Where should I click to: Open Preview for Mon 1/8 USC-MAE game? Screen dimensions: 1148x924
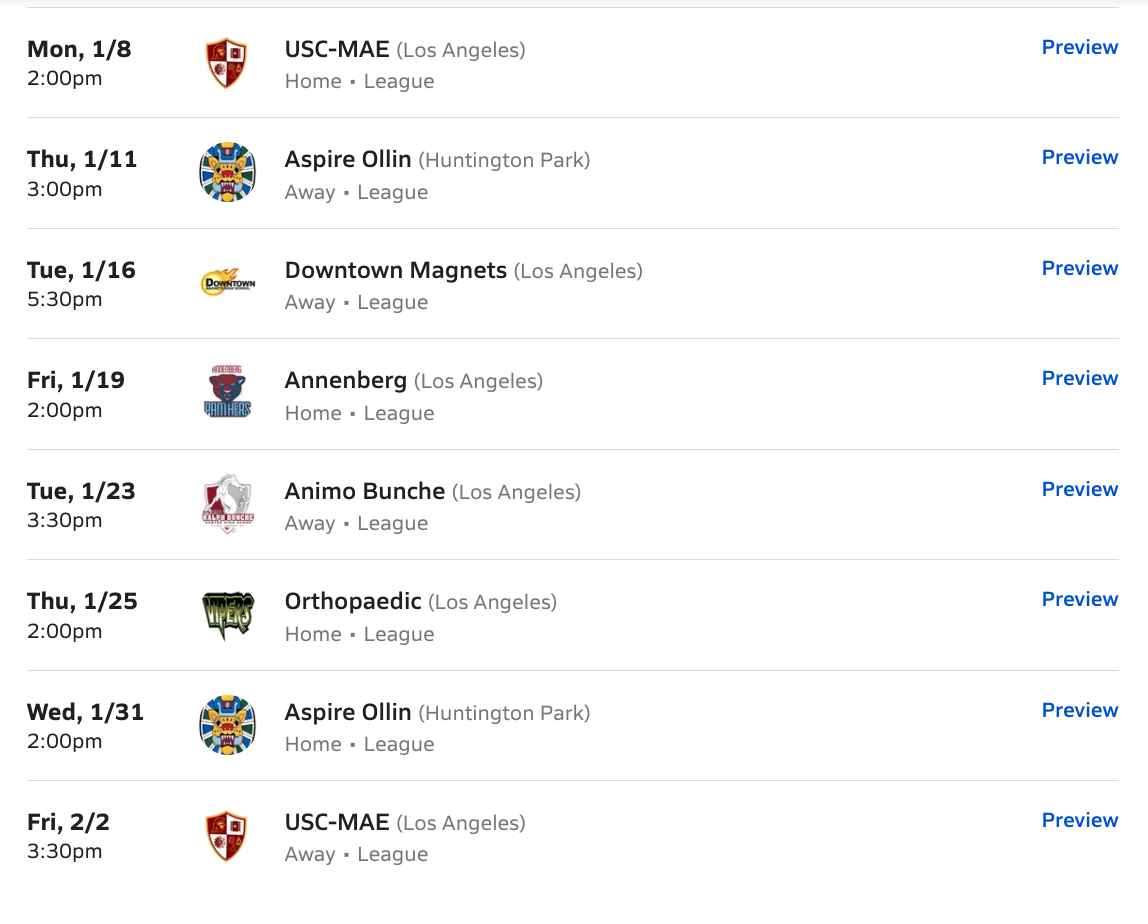(1079, 47)
